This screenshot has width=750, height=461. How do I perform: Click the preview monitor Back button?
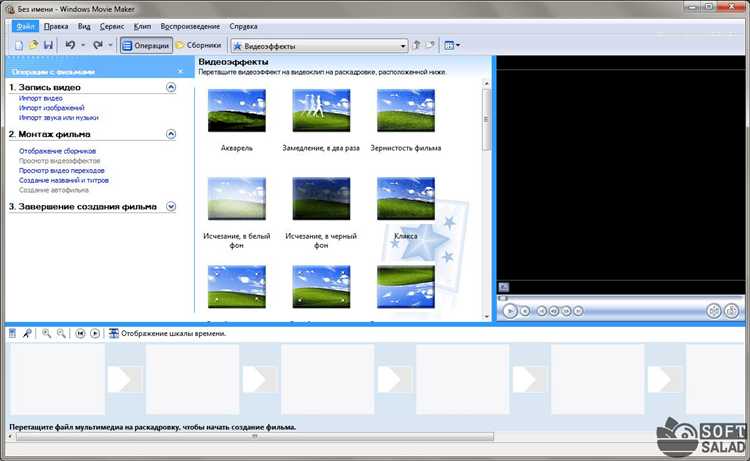click(541, 311)
